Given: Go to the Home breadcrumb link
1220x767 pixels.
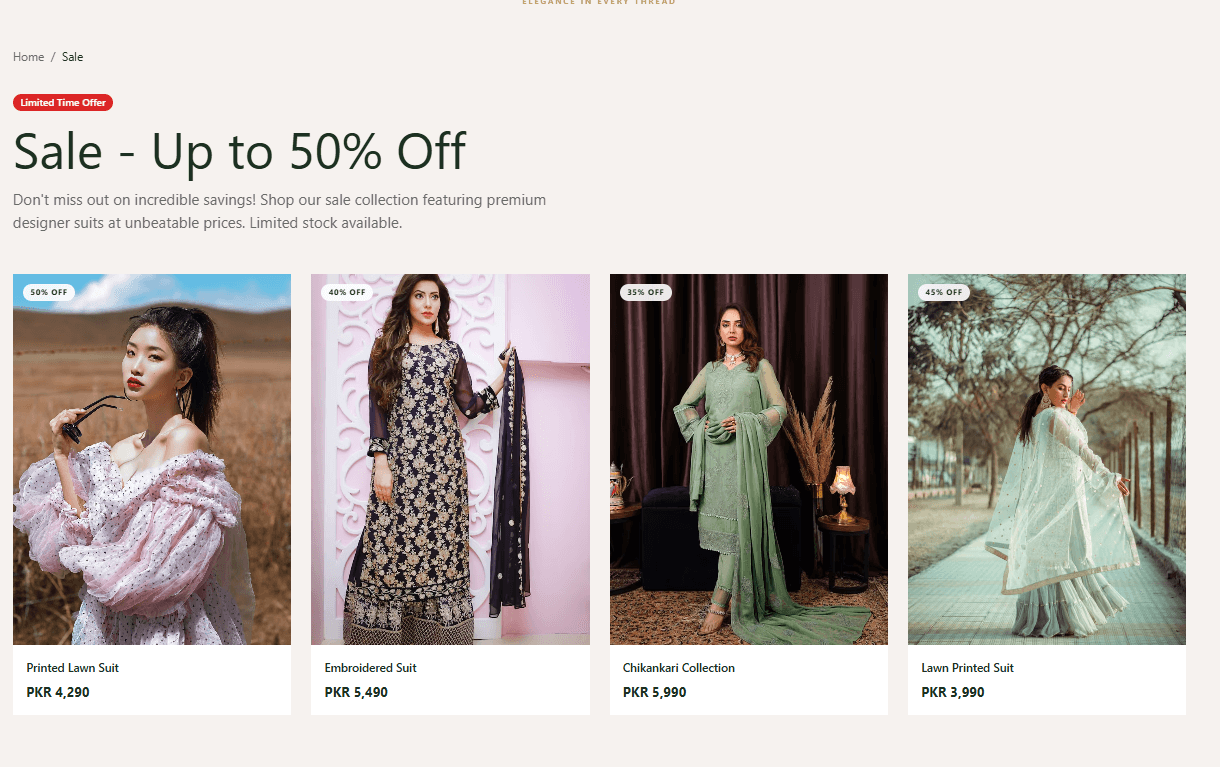Looking at the screenshot, I should (28, 57).
